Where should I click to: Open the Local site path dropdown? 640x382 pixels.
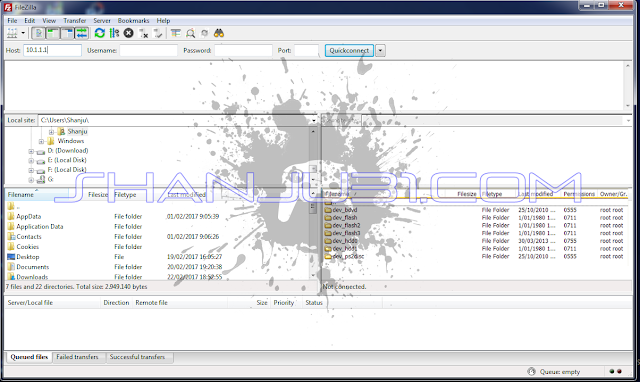point(314,120)
